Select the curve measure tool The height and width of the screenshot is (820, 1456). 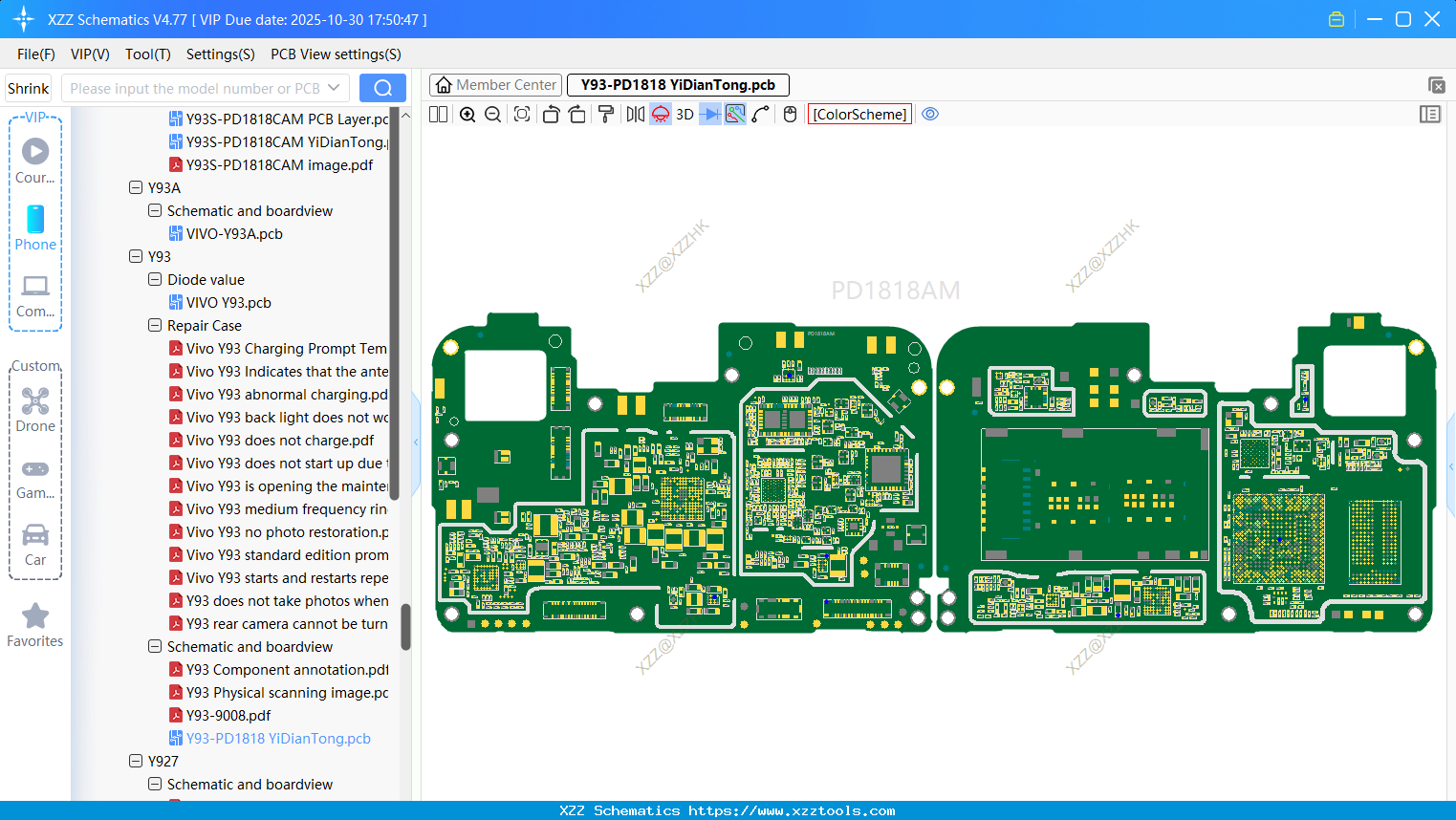click(762, 114)
